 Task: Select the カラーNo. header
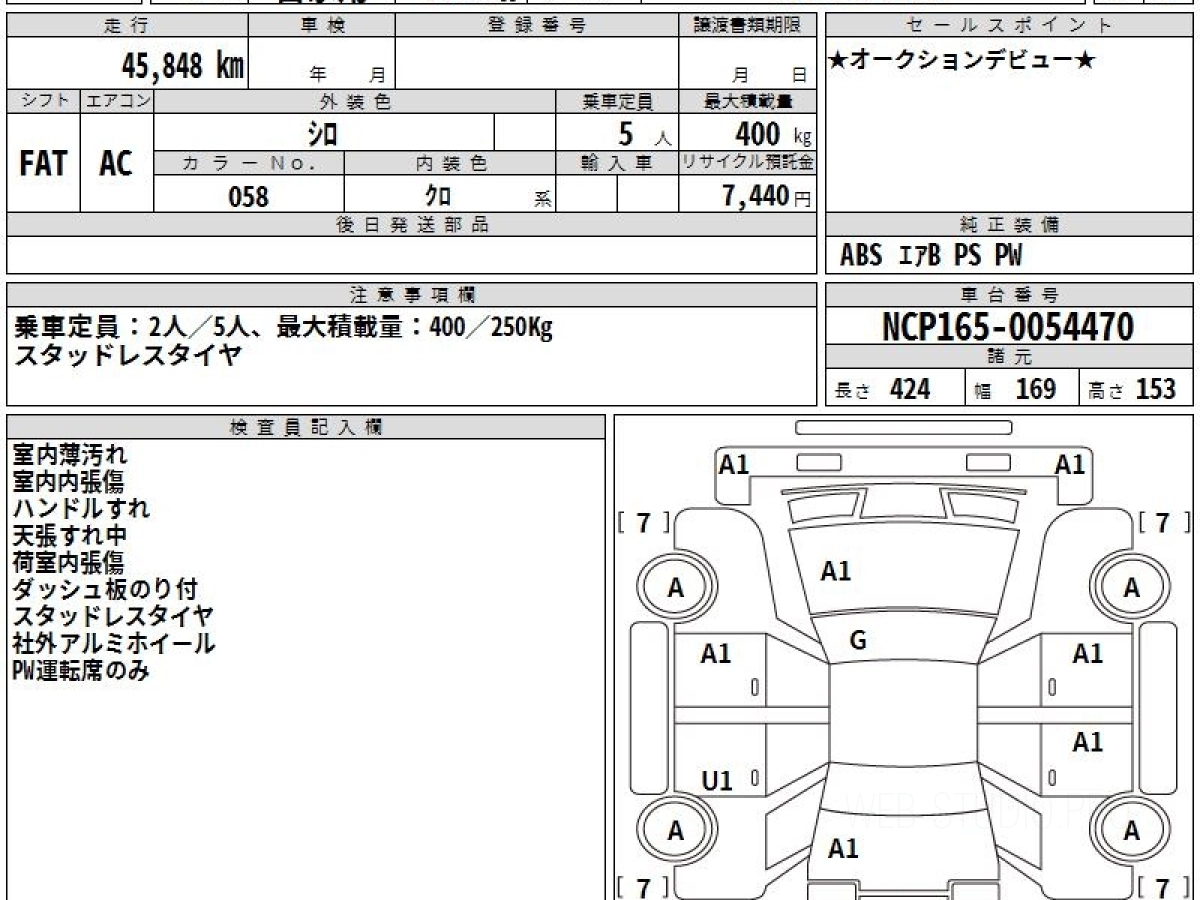[249, 164]
